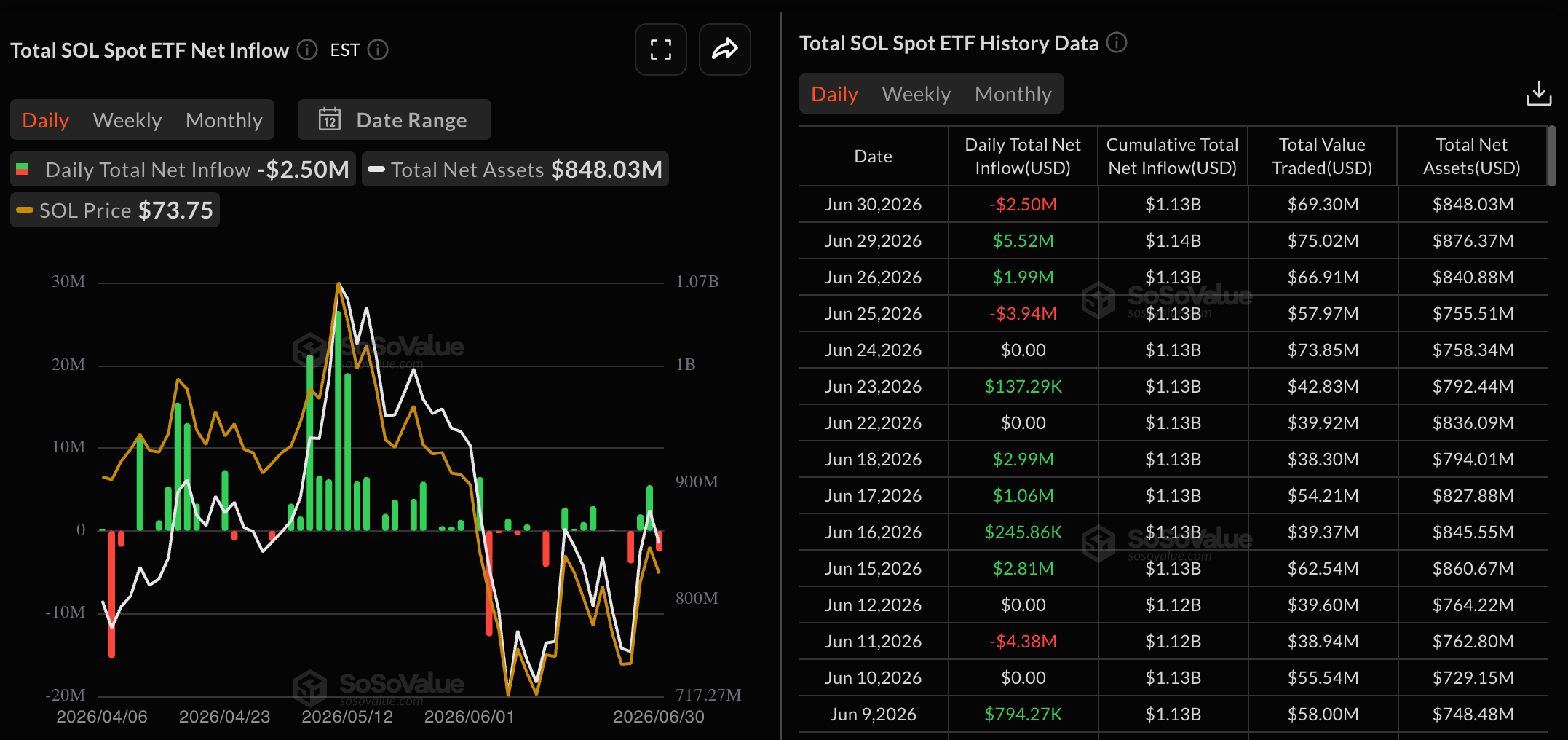Click the calendar icon in Date Range
1568x740 pixels.
330,119
